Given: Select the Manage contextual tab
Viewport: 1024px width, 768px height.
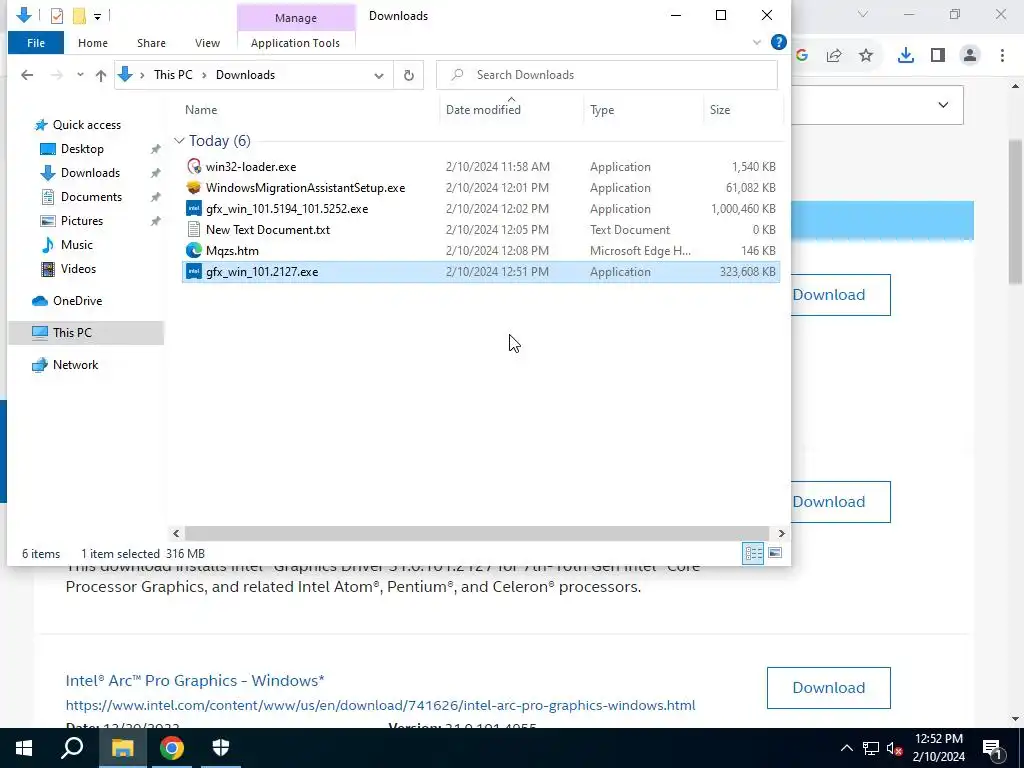Looking at the screenshot, I should click(x=296, y=18).
